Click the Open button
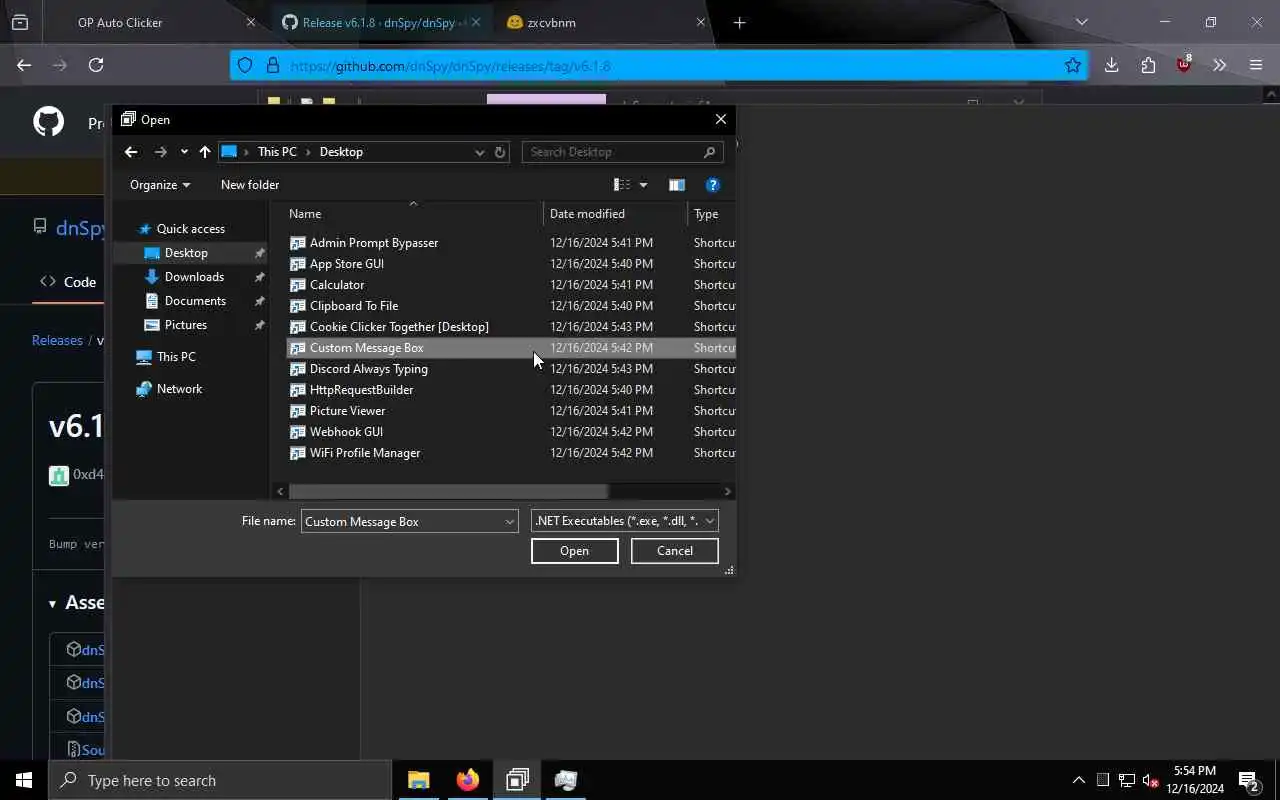 pyautogui.click(x=575, y=551)
